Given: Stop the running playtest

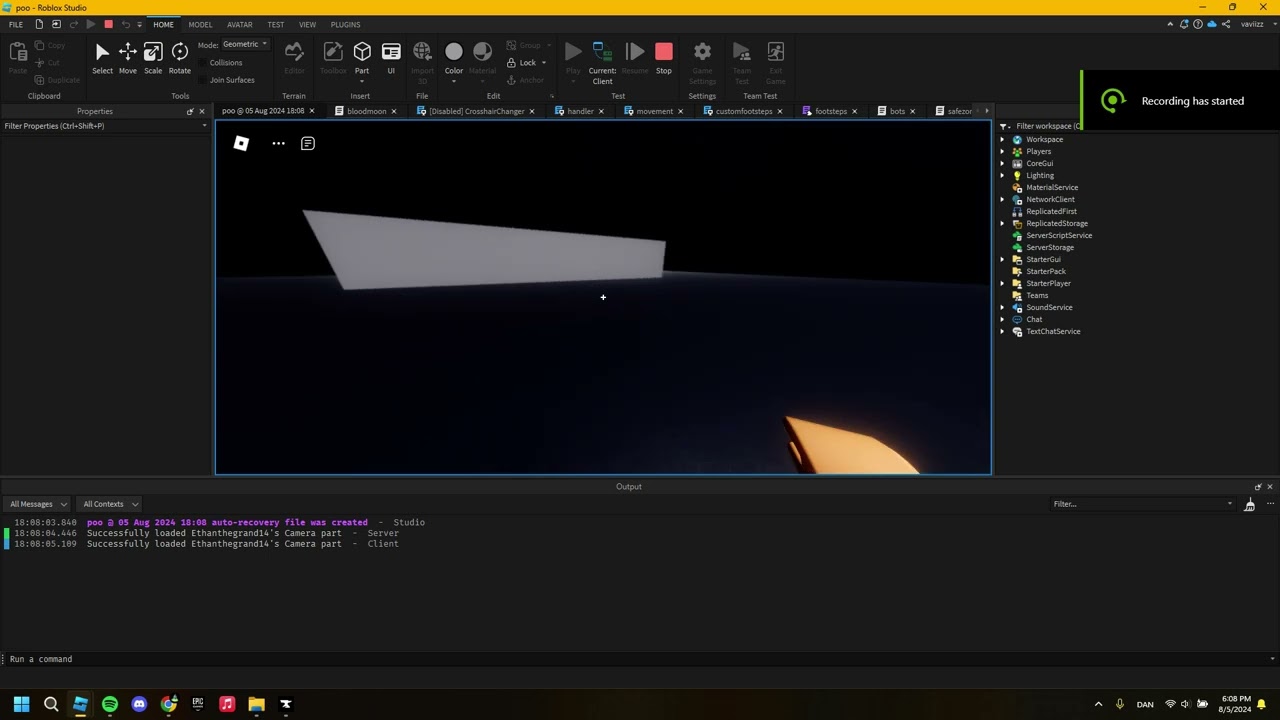Looking at the screenshot, I should click(x=664, y=58).
